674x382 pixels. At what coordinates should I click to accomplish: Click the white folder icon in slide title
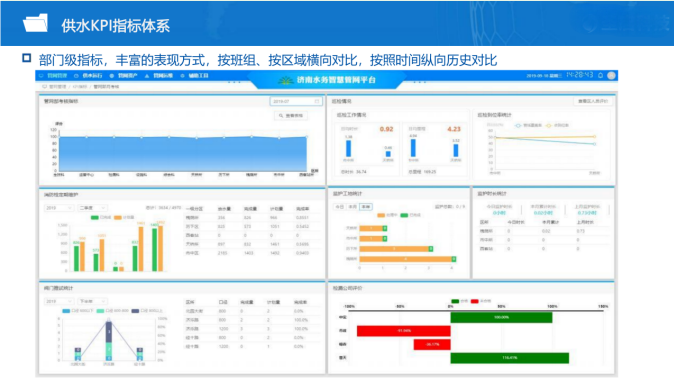coord(35,23)
